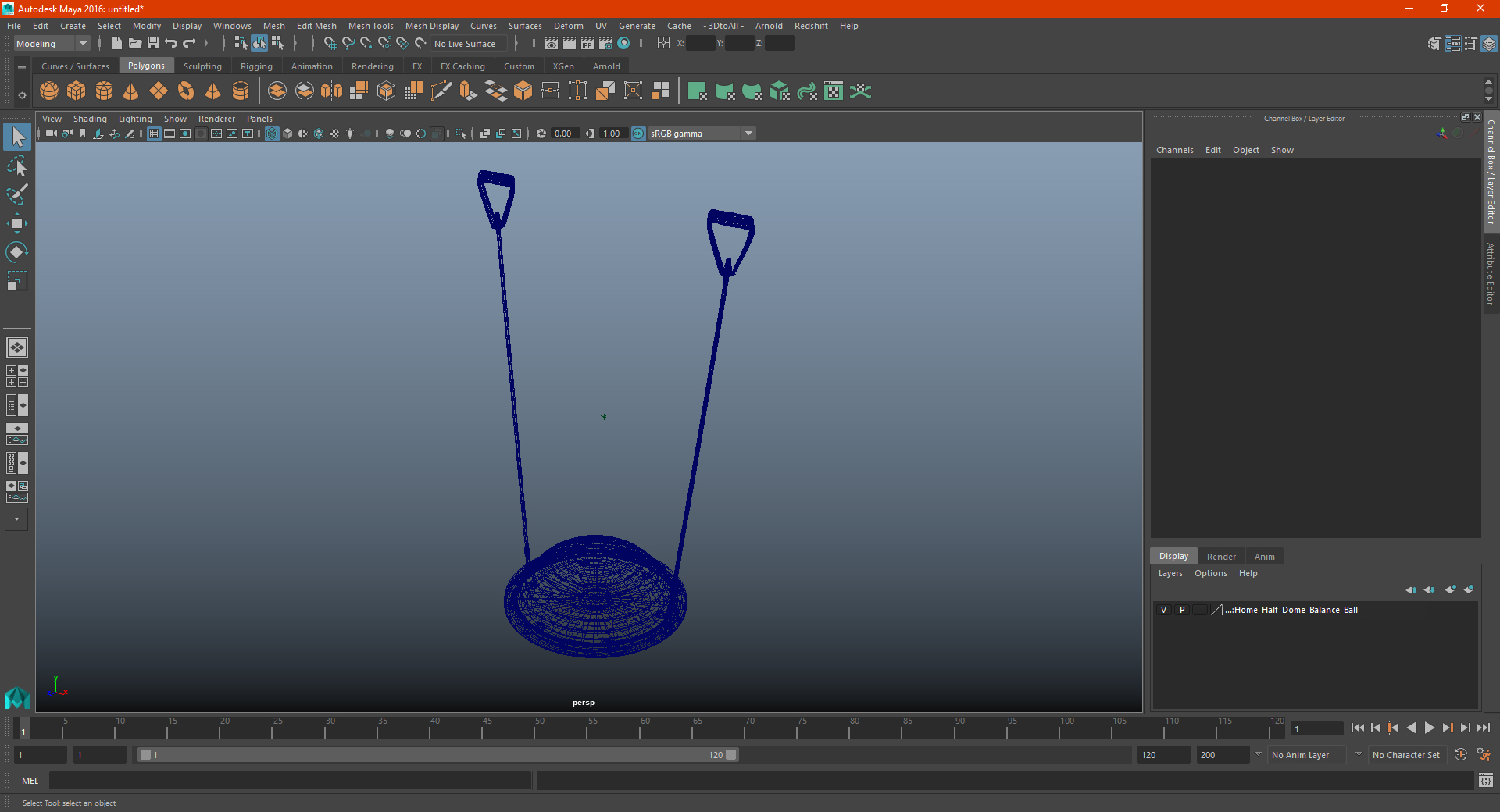Click the Save scene disk icon

point(153,44)
